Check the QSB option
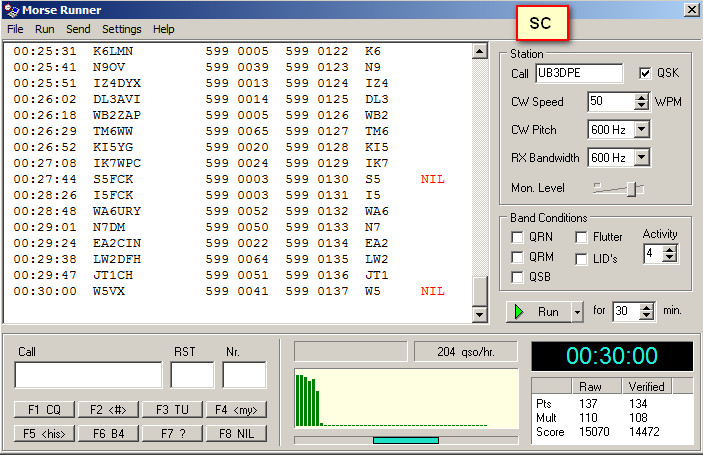703x455 pixels. pyautogui.click(x=517, y=277)
